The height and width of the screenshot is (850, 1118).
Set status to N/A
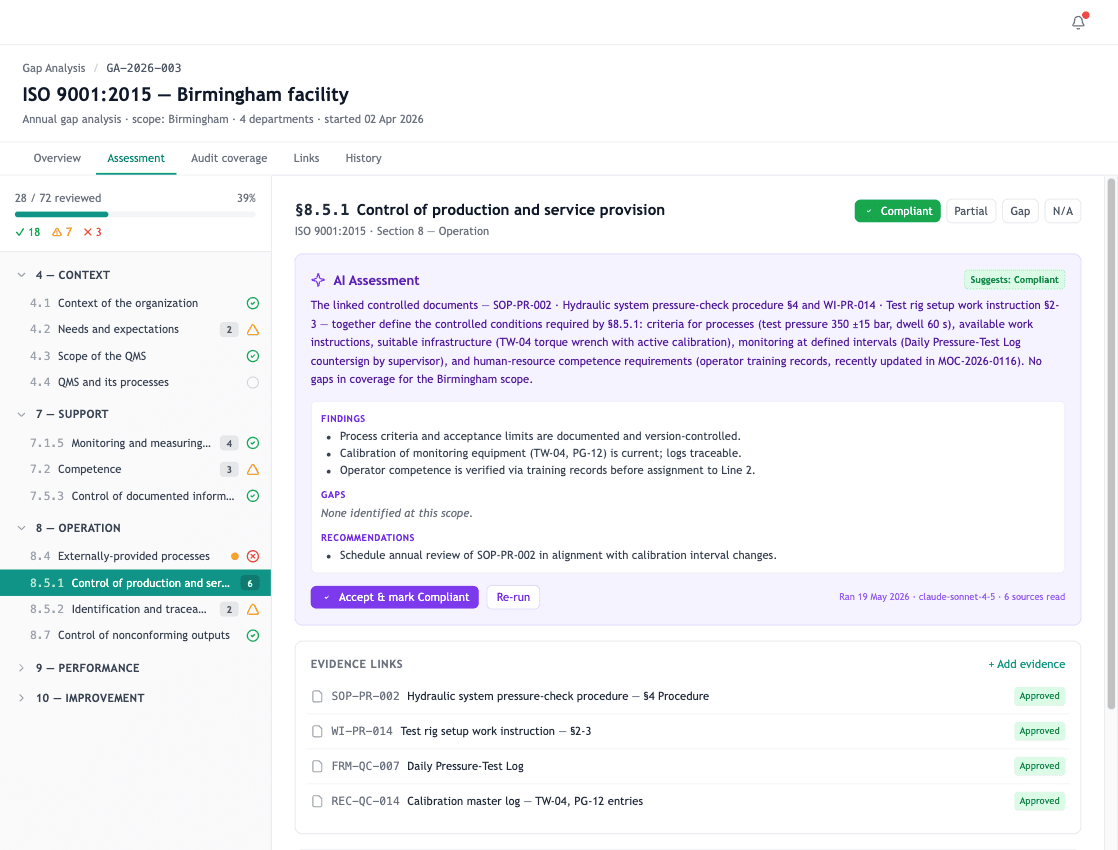1062,211
